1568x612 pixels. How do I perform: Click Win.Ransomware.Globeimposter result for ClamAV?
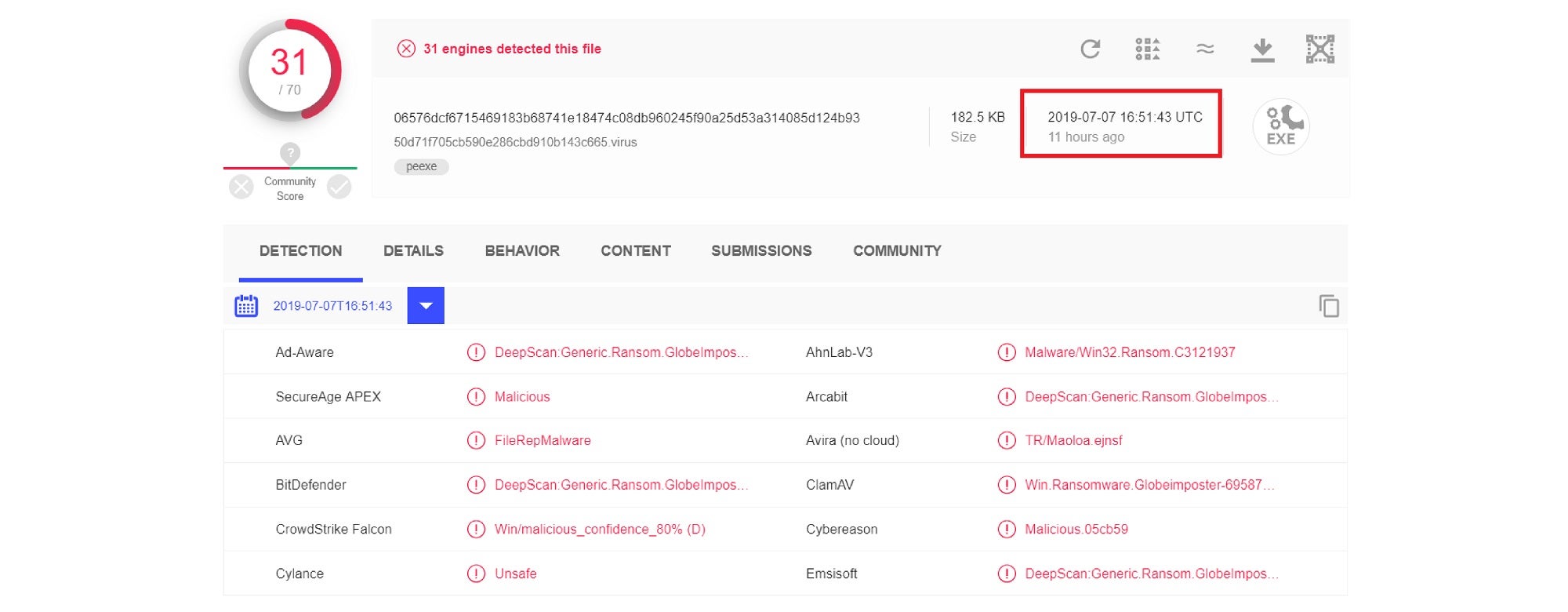pos(1149,485)
